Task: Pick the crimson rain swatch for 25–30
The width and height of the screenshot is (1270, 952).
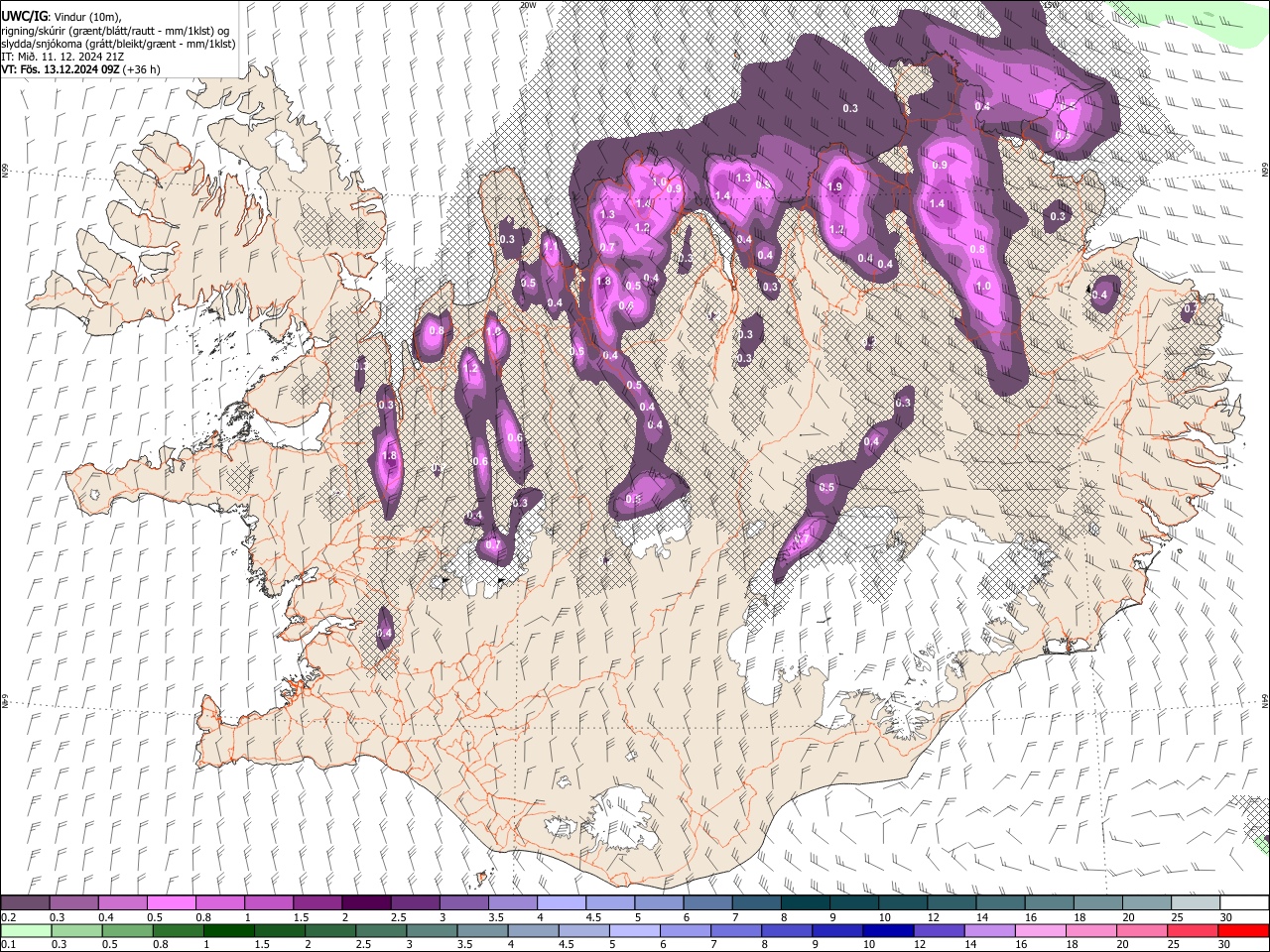Action: click(1193, 930)
